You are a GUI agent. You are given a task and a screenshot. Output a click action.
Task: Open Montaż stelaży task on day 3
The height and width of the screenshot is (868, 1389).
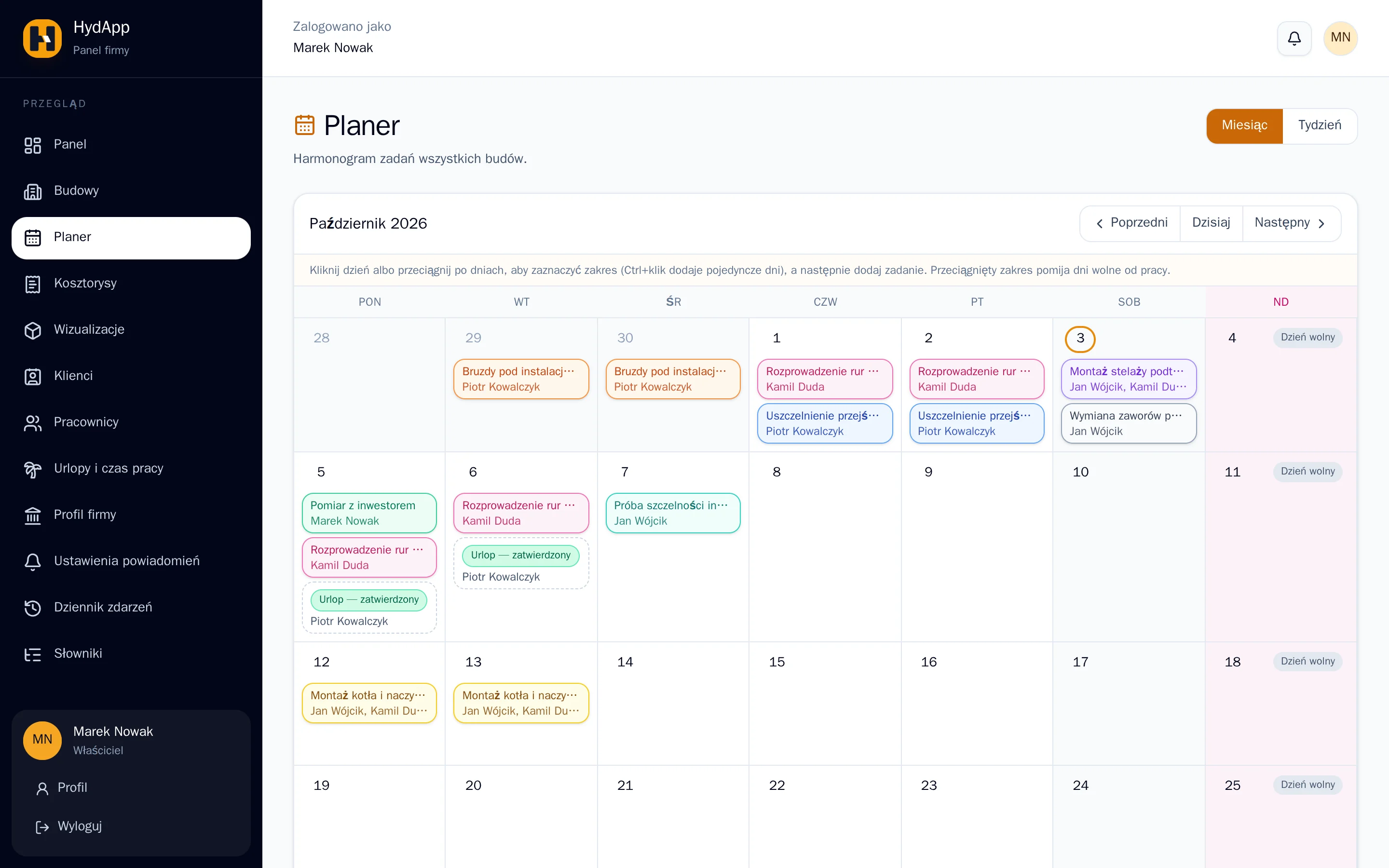[1129, 379]
